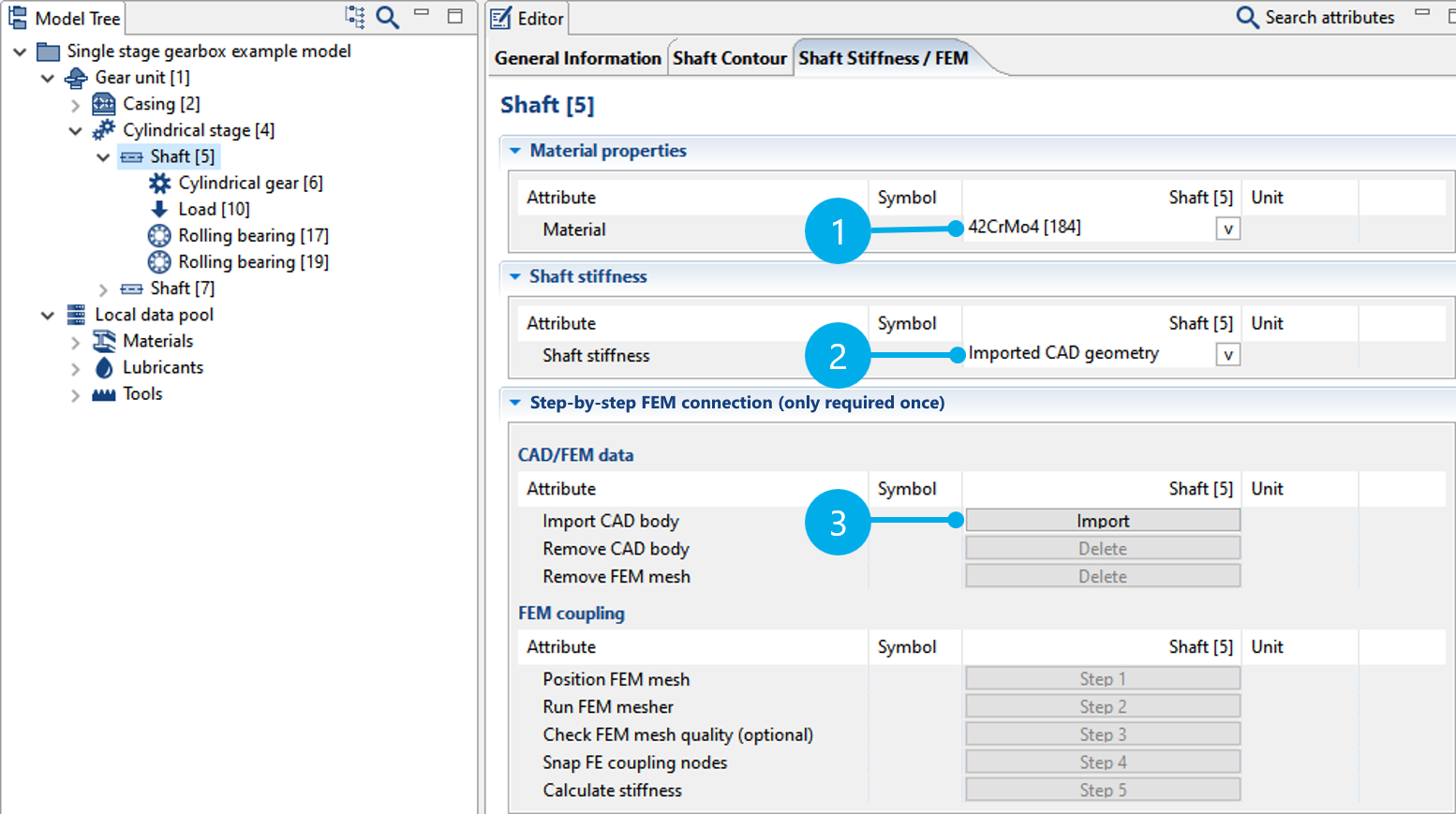Click the Model Tree panel icon
The image size is (1456, 814).
[18, 18]
